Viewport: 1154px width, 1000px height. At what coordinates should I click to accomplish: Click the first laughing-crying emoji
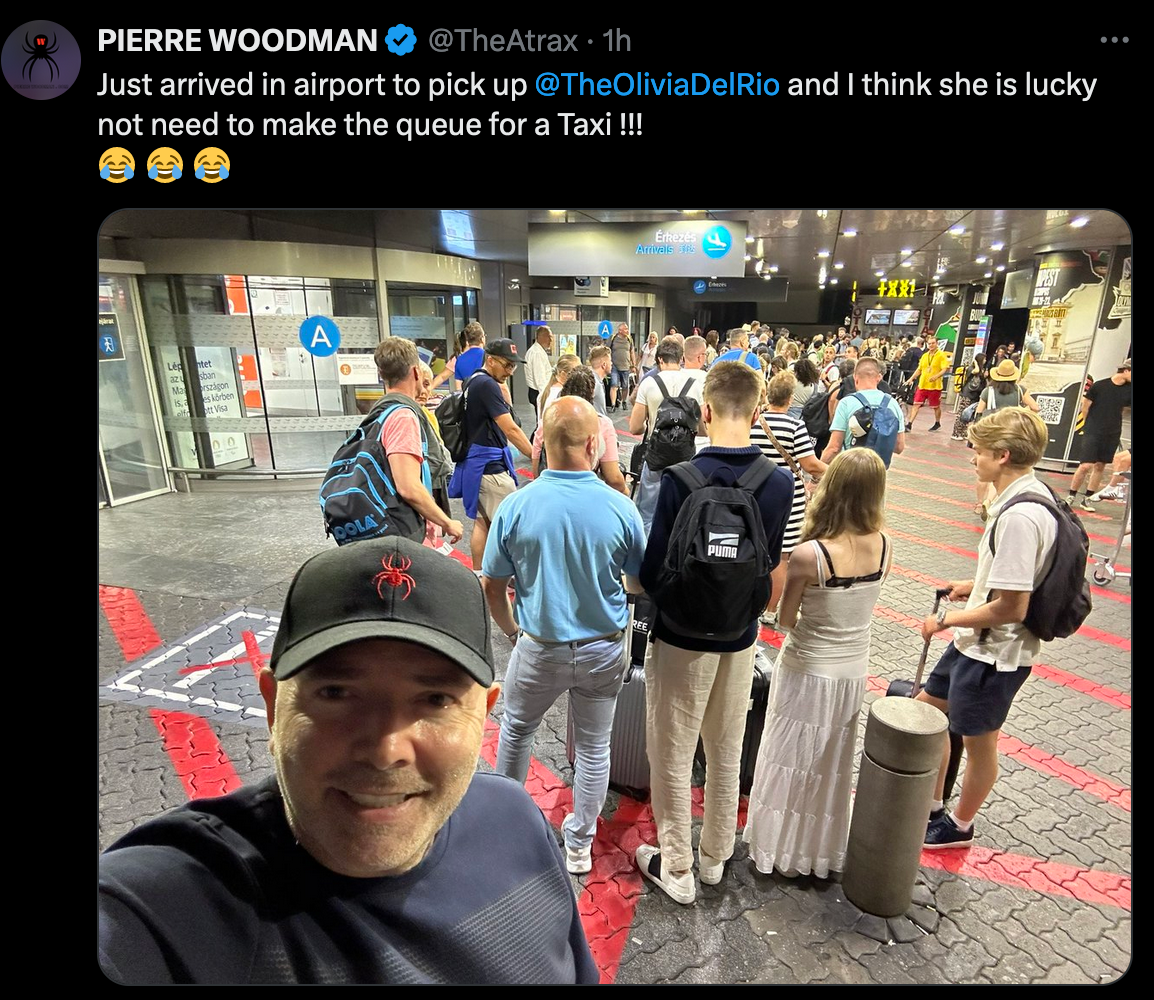pos(117,164)
